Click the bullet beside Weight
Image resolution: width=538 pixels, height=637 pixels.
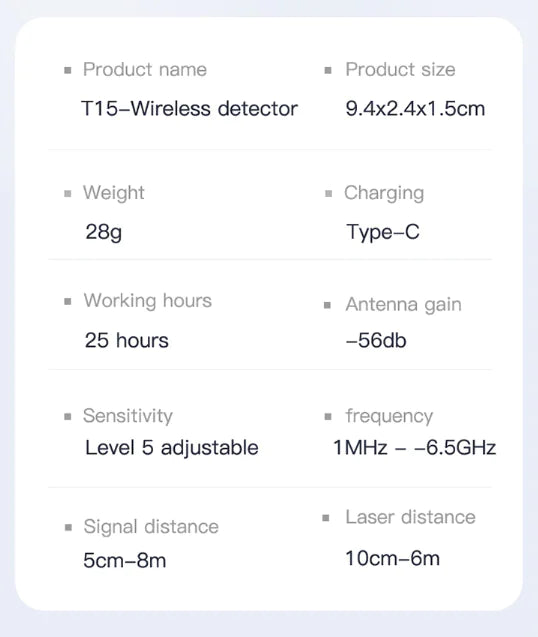[68, 194]
